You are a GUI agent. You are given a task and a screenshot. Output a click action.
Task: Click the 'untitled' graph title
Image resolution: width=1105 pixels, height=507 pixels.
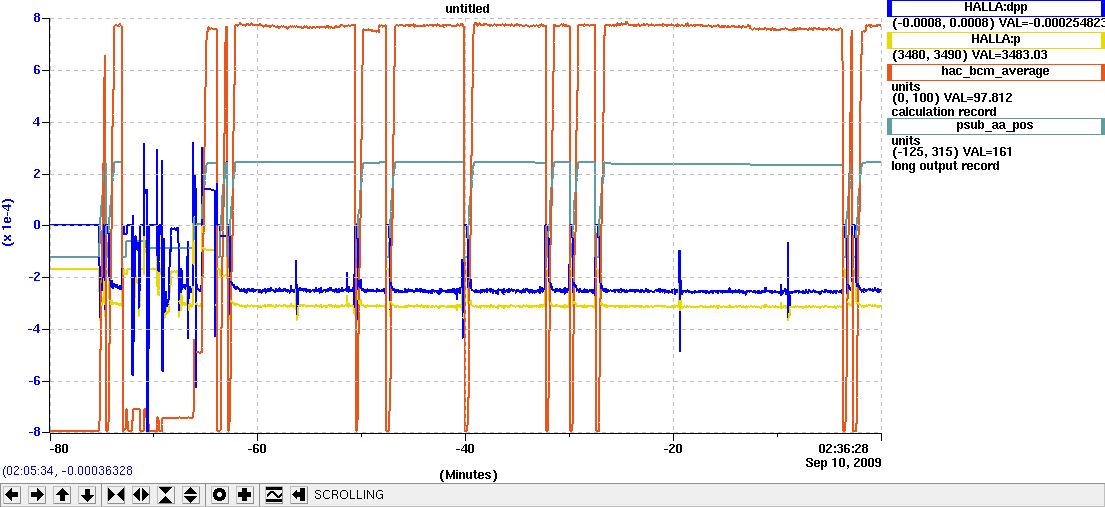point(468,8)
